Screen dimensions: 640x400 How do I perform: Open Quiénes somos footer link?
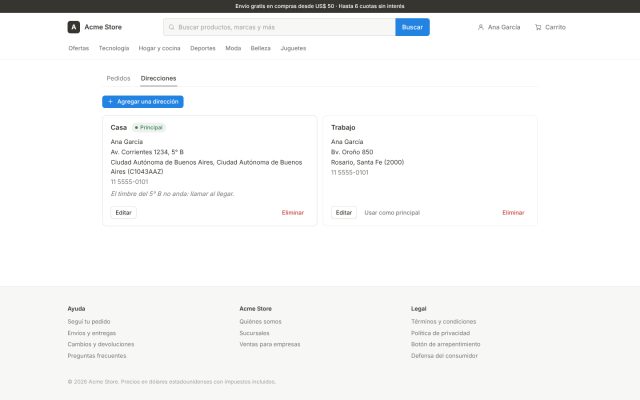click(x=260, y=322)
